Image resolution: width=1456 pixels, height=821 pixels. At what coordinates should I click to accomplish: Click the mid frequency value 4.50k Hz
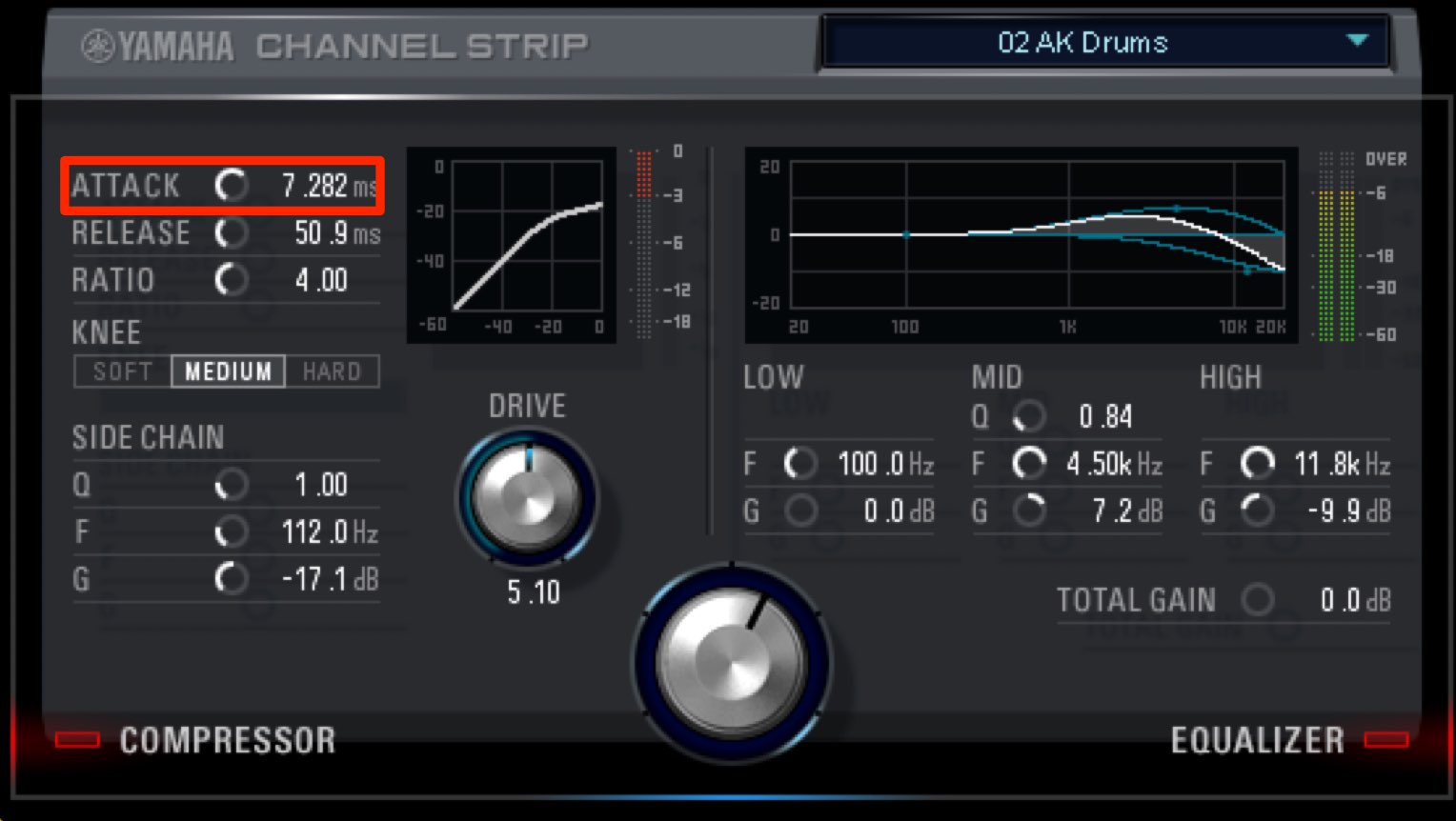(1114, 464)
